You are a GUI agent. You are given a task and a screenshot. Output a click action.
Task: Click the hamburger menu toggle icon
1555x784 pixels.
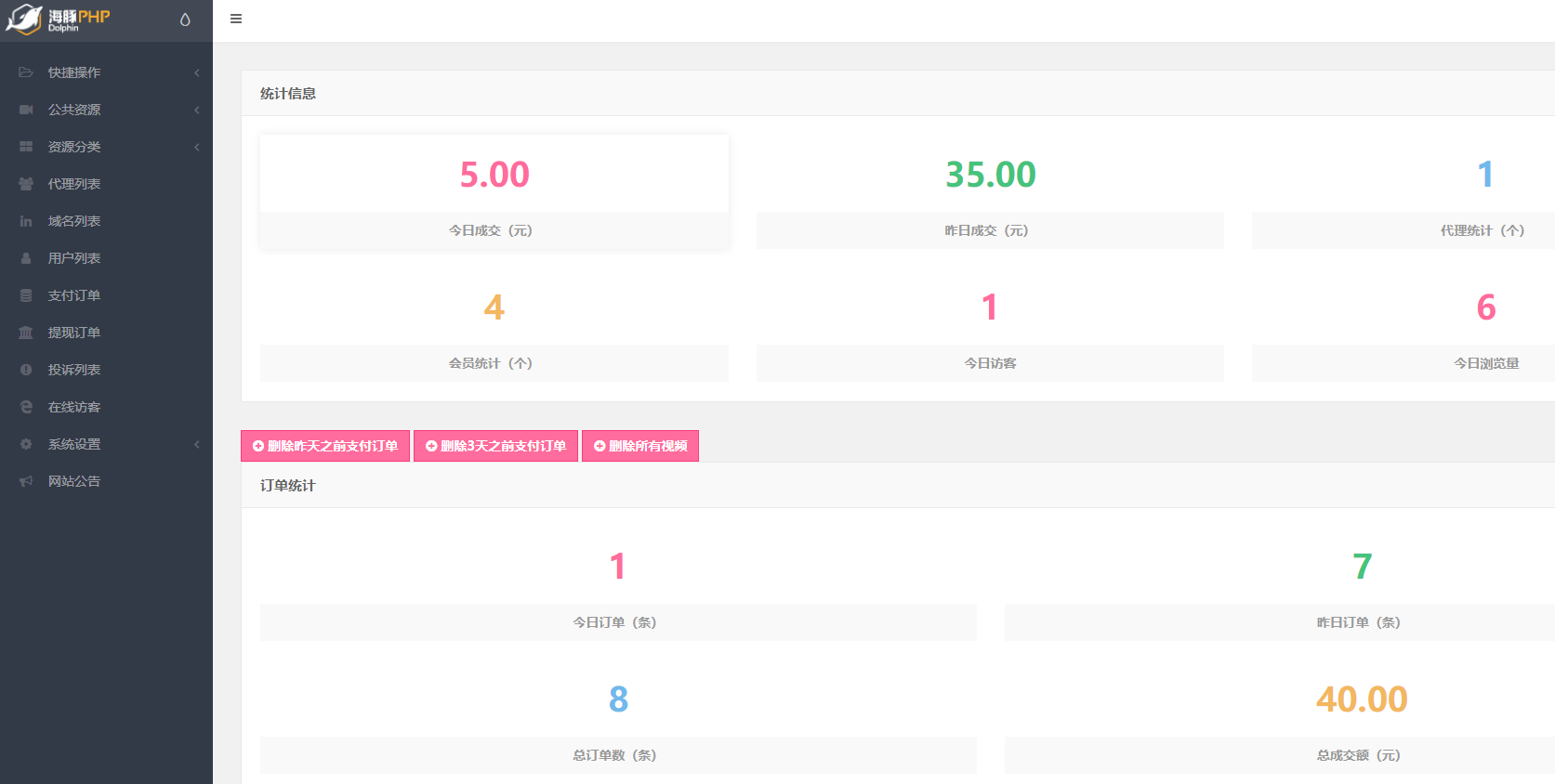tap(236, 19)
